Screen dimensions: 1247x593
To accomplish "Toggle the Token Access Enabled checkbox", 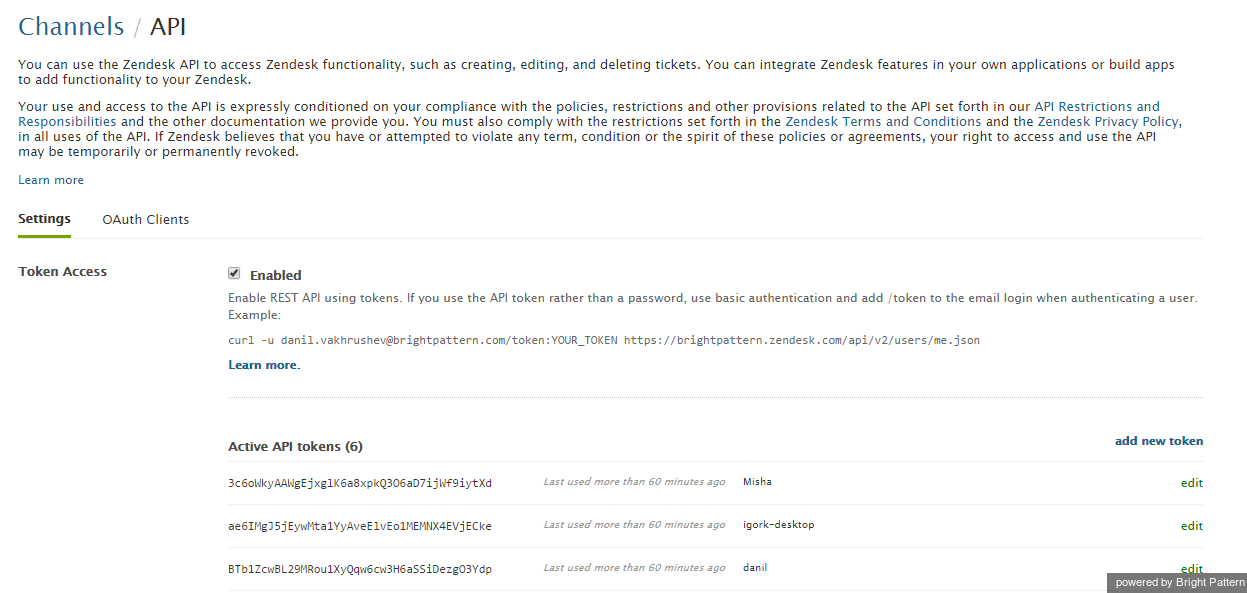I will (234, 273).
